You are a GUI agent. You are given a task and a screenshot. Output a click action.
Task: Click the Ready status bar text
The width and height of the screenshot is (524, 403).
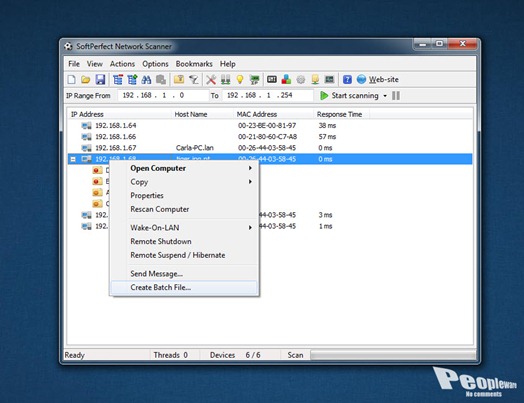(x=75, y=355)
